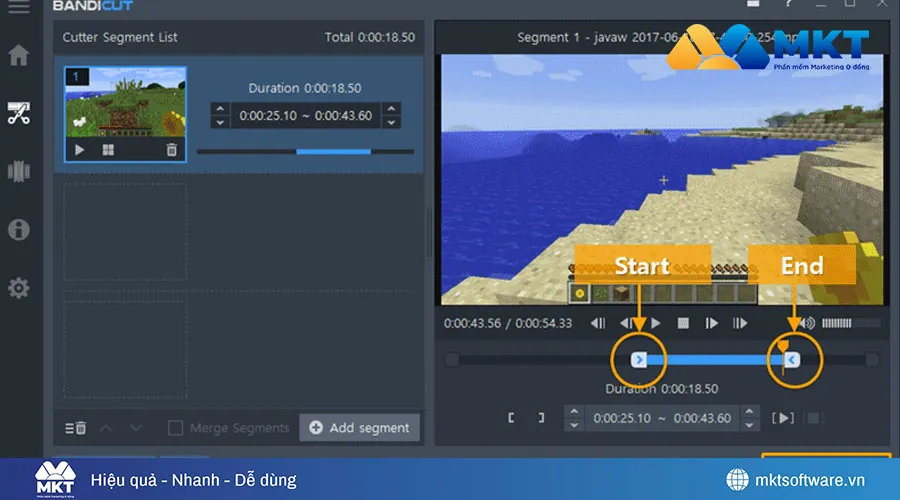The image size is (900, 500).
Task: Increase segment list start time
Action: 220,108
